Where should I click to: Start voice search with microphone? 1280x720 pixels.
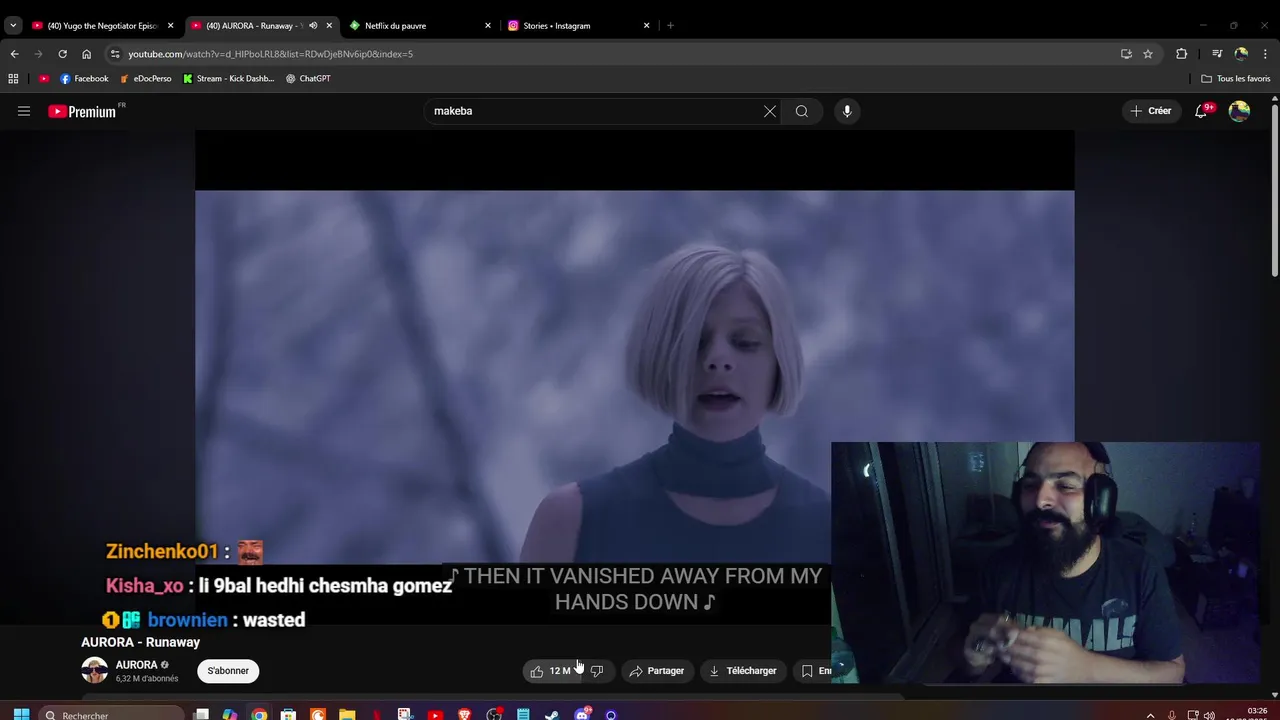point(847,111)
